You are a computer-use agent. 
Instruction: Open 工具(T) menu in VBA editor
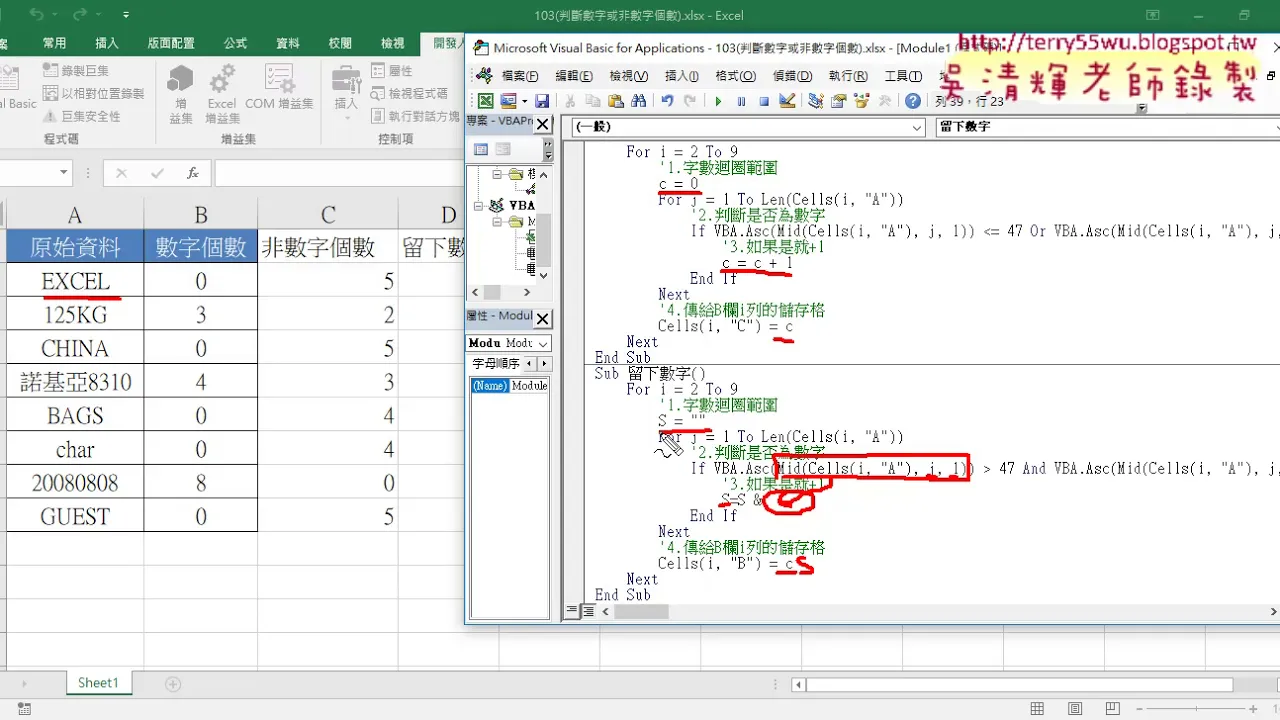click(x=903, y=76)
